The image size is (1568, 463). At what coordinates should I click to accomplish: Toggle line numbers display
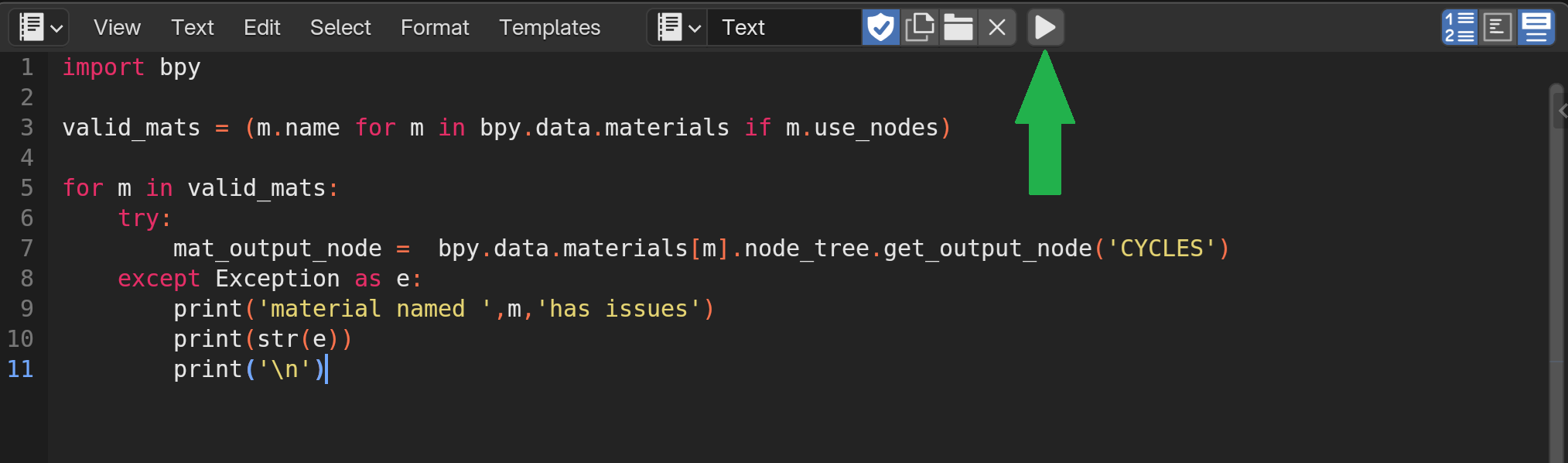pos(1459,28)
